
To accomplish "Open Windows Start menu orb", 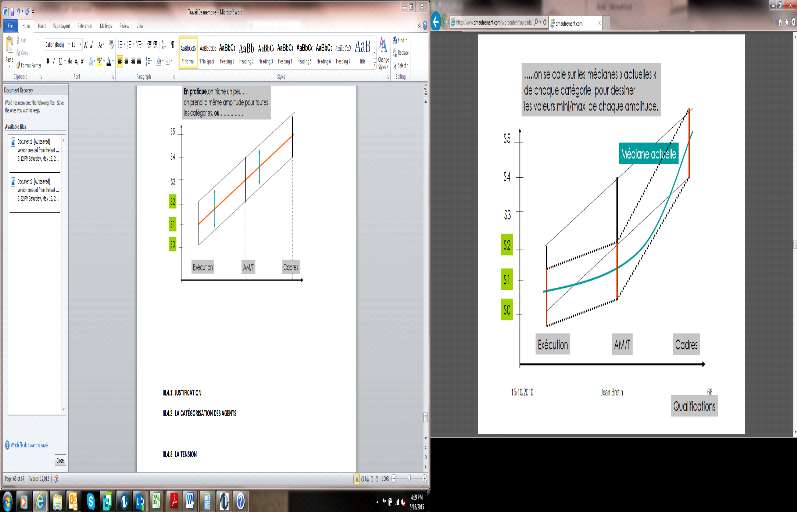I will click(x=8, y=501).
